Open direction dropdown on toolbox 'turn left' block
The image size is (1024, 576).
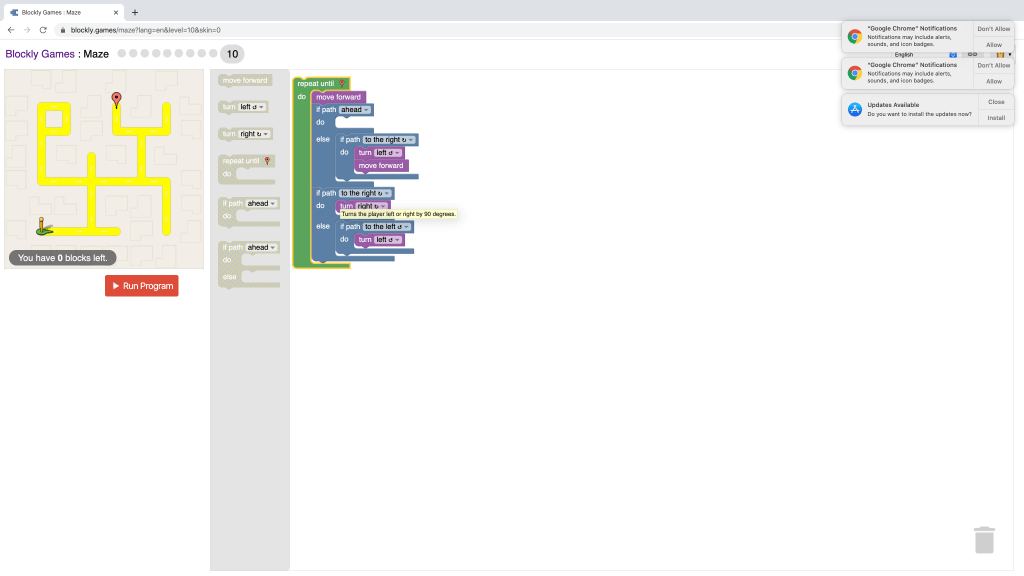252,107
